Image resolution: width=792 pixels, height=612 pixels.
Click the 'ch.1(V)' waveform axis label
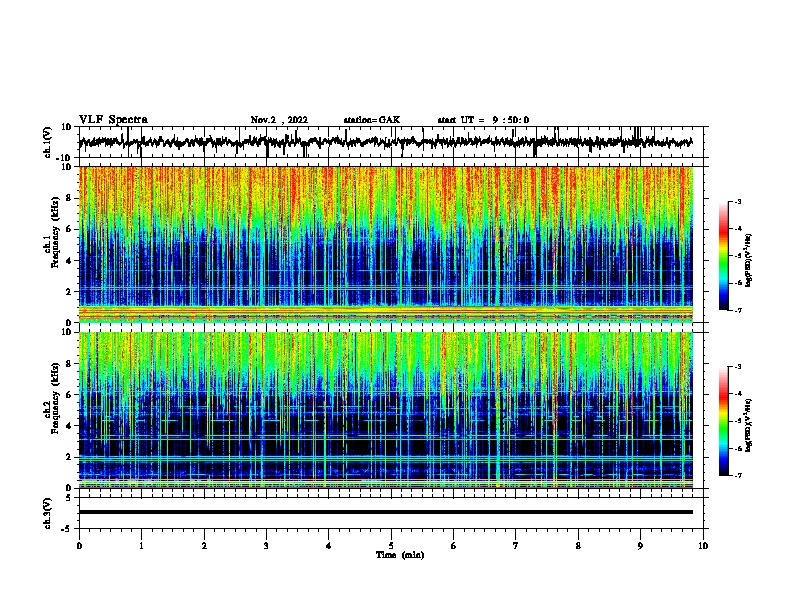point(48,142)
